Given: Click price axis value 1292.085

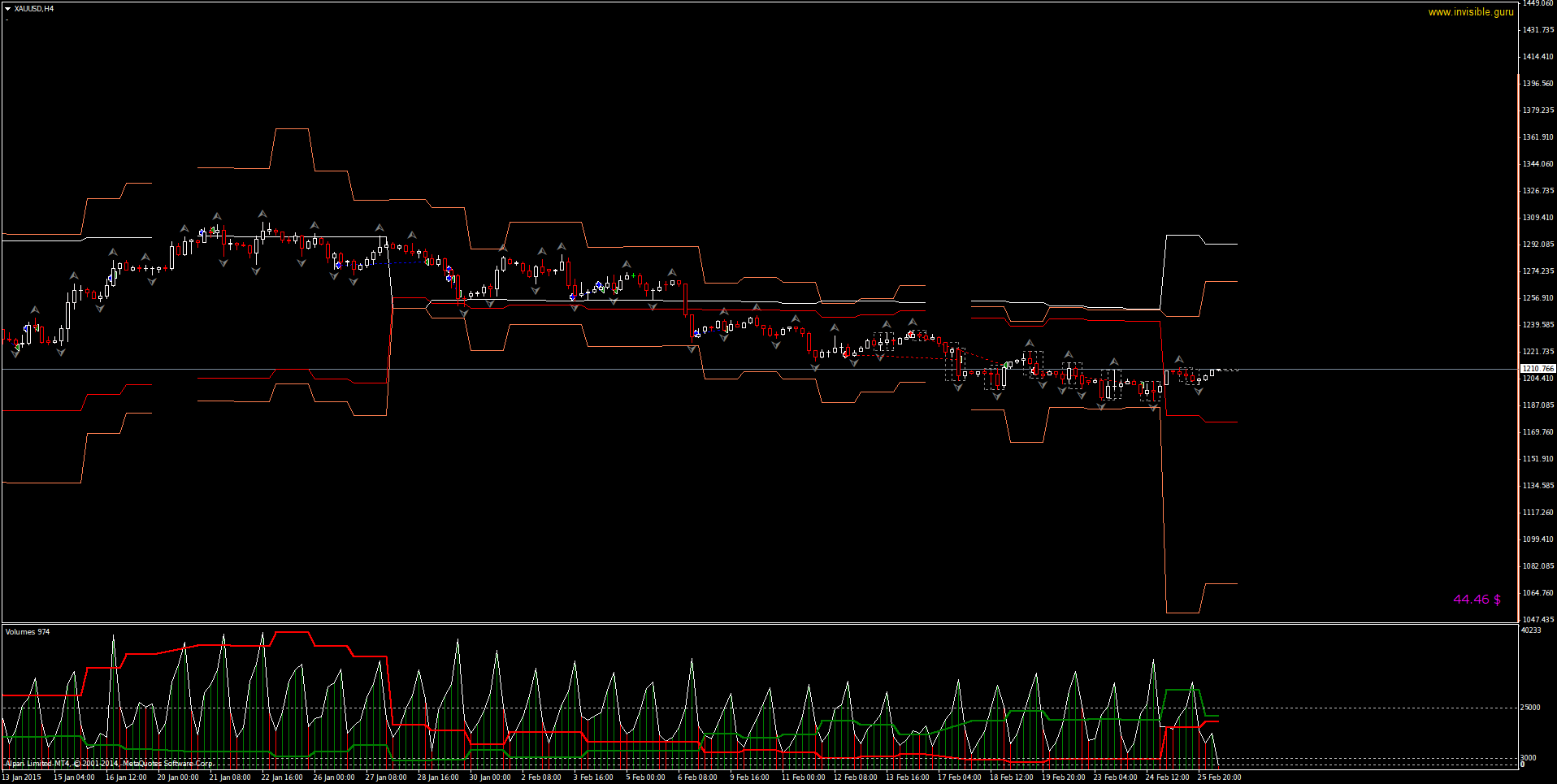Looking at the screenshot, I should click(1537, 245).
